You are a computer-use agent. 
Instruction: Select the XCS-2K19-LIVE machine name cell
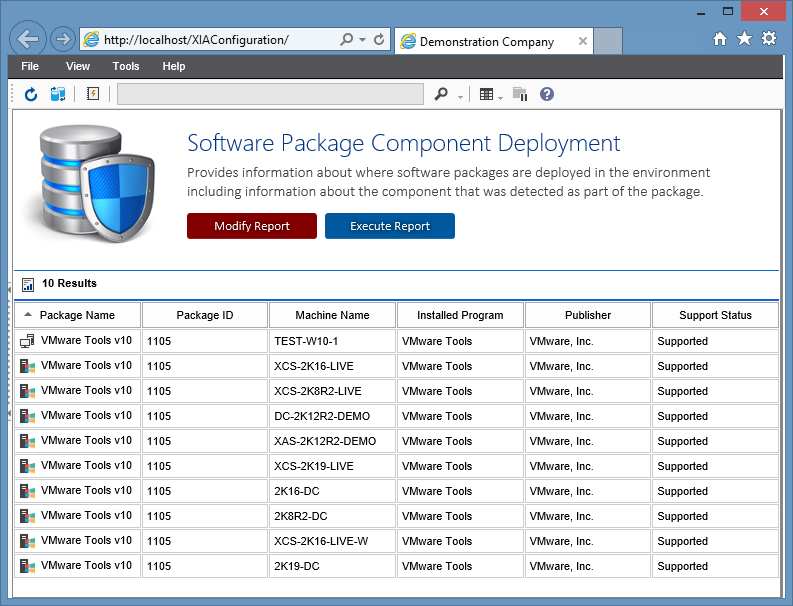[332, 466]
